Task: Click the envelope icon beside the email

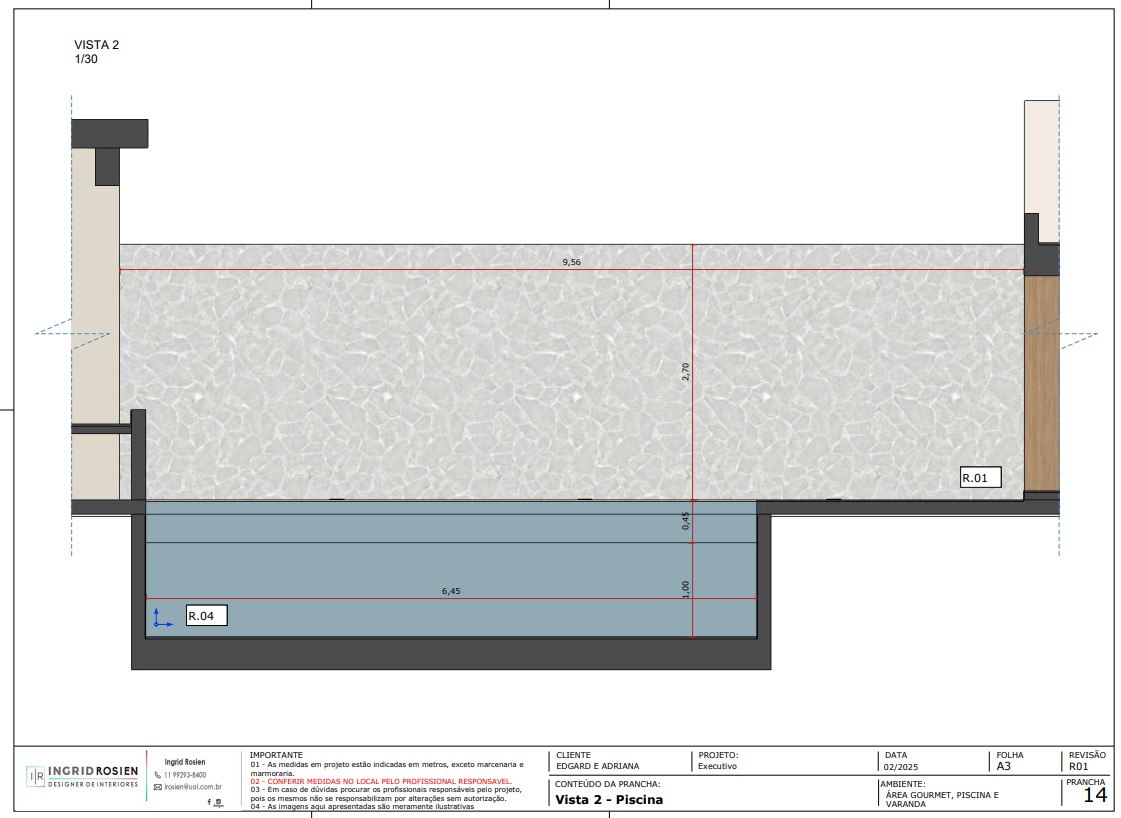Action: (157, 787)
